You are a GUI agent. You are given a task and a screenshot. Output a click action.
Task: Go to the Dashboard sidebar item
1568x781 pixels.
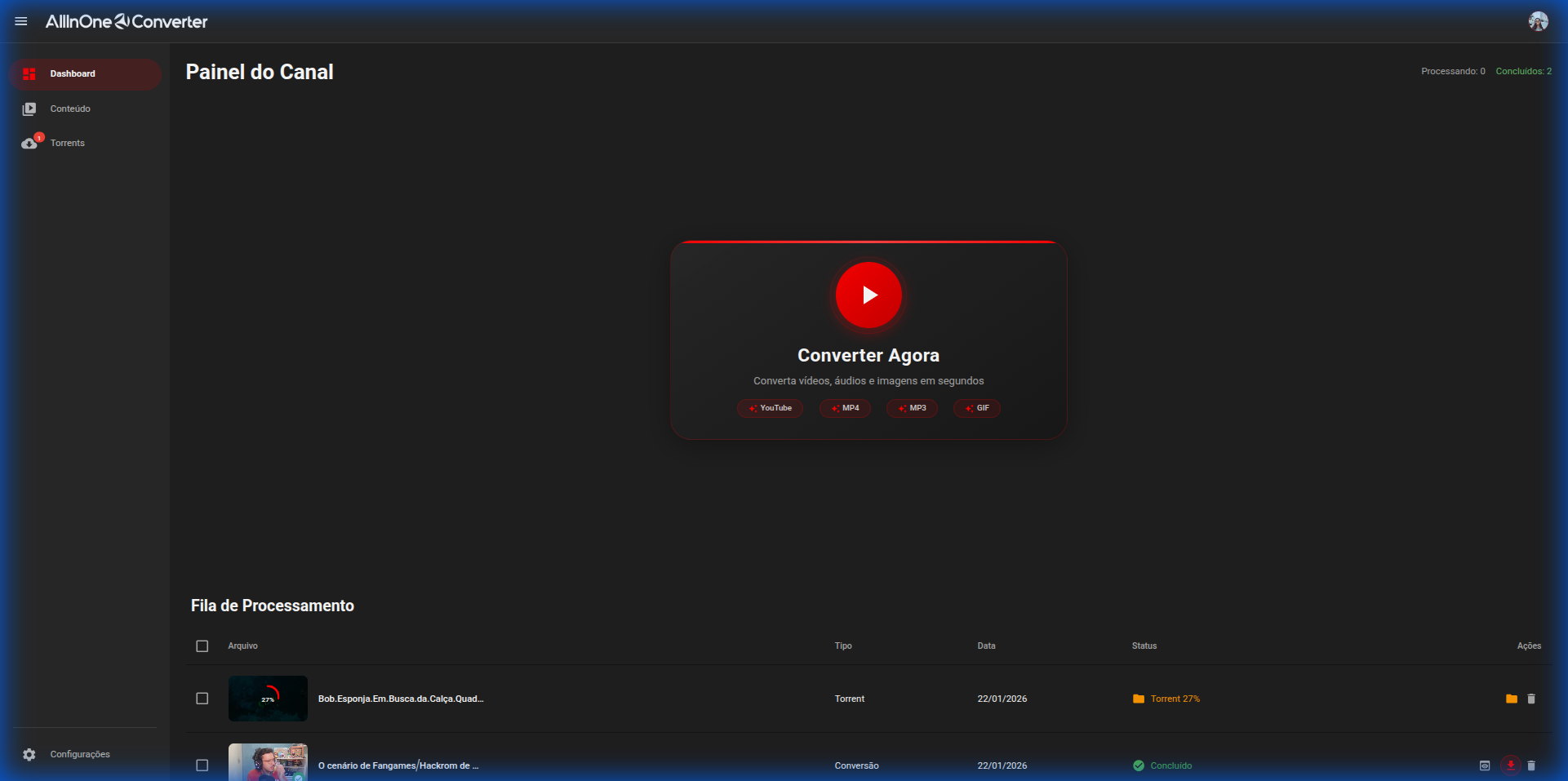click(x=73, y=73)
